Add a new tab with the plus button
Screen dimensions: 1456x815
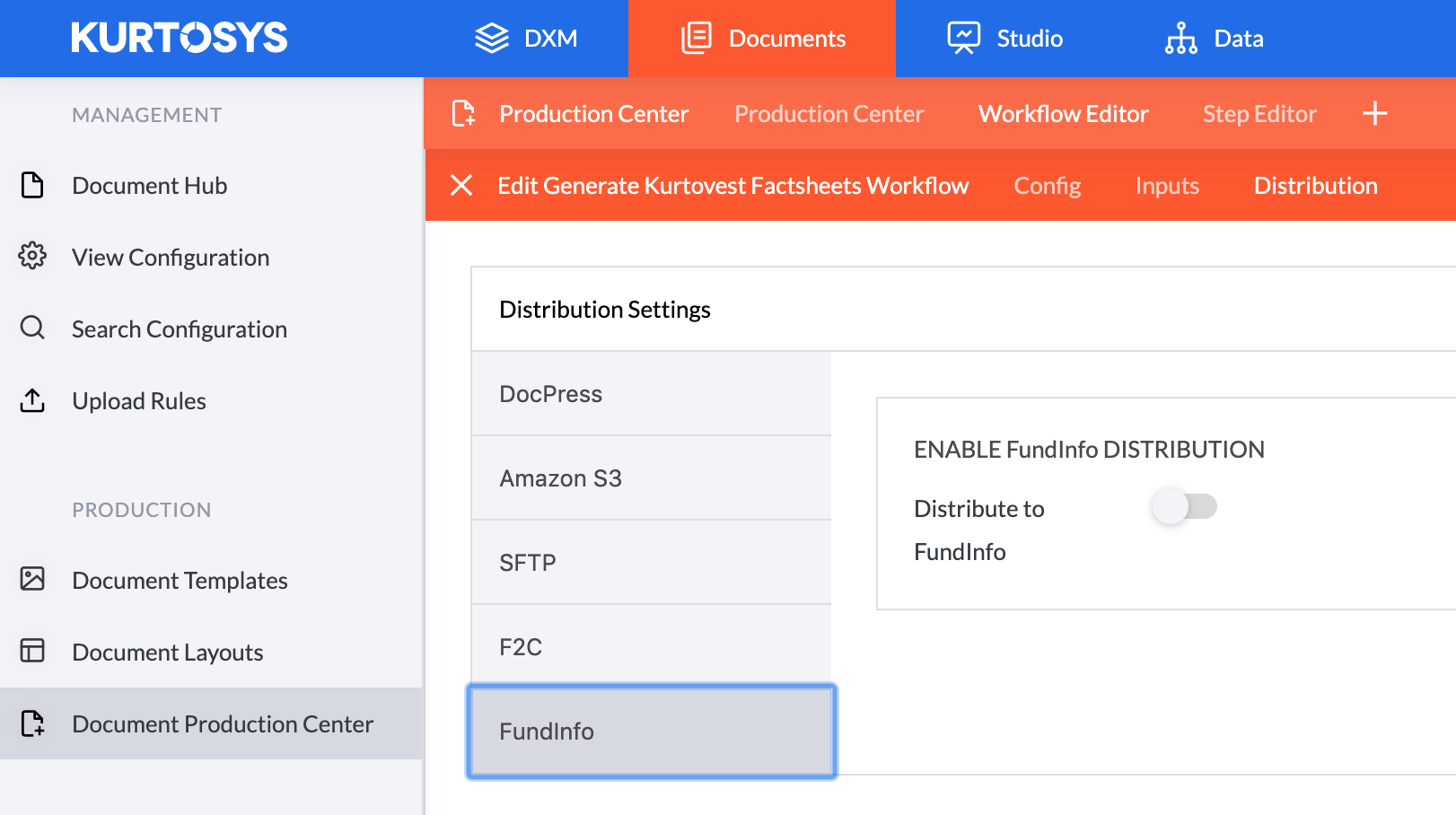1375,113
